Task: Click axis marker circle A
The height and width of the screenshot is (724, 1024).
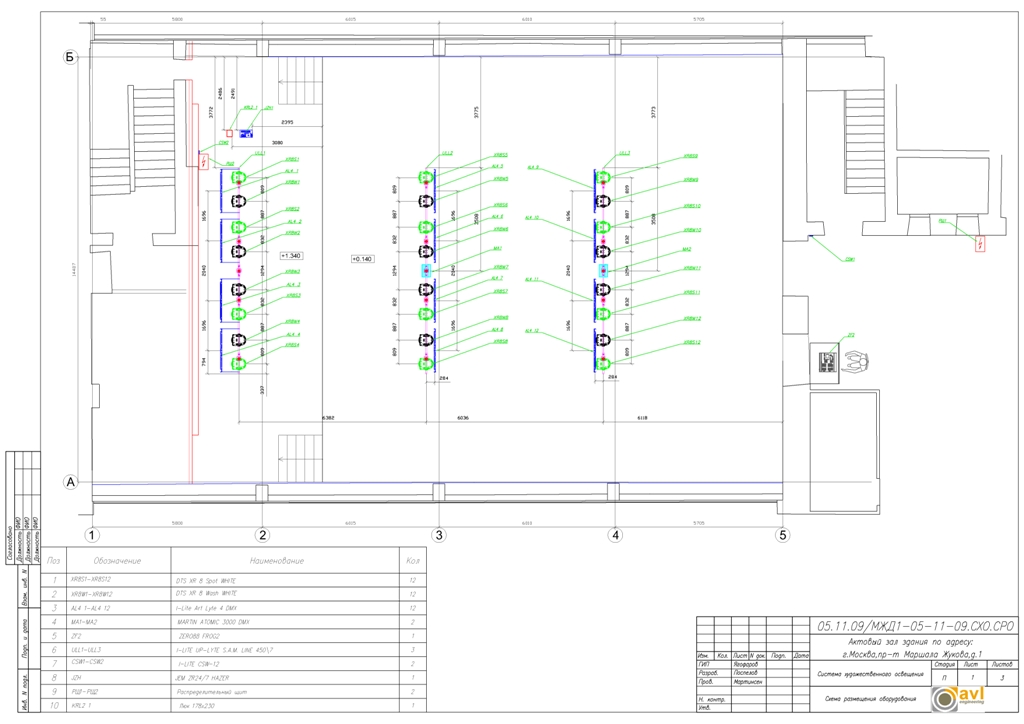Action: (70, 482)
